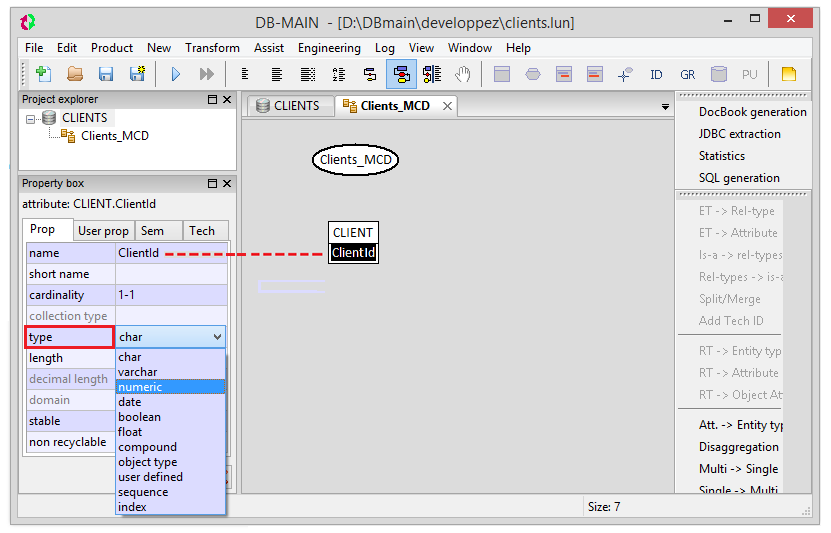Choose numeric from the type list
This screenshot has width=831, height=533.
coord(171,387)
